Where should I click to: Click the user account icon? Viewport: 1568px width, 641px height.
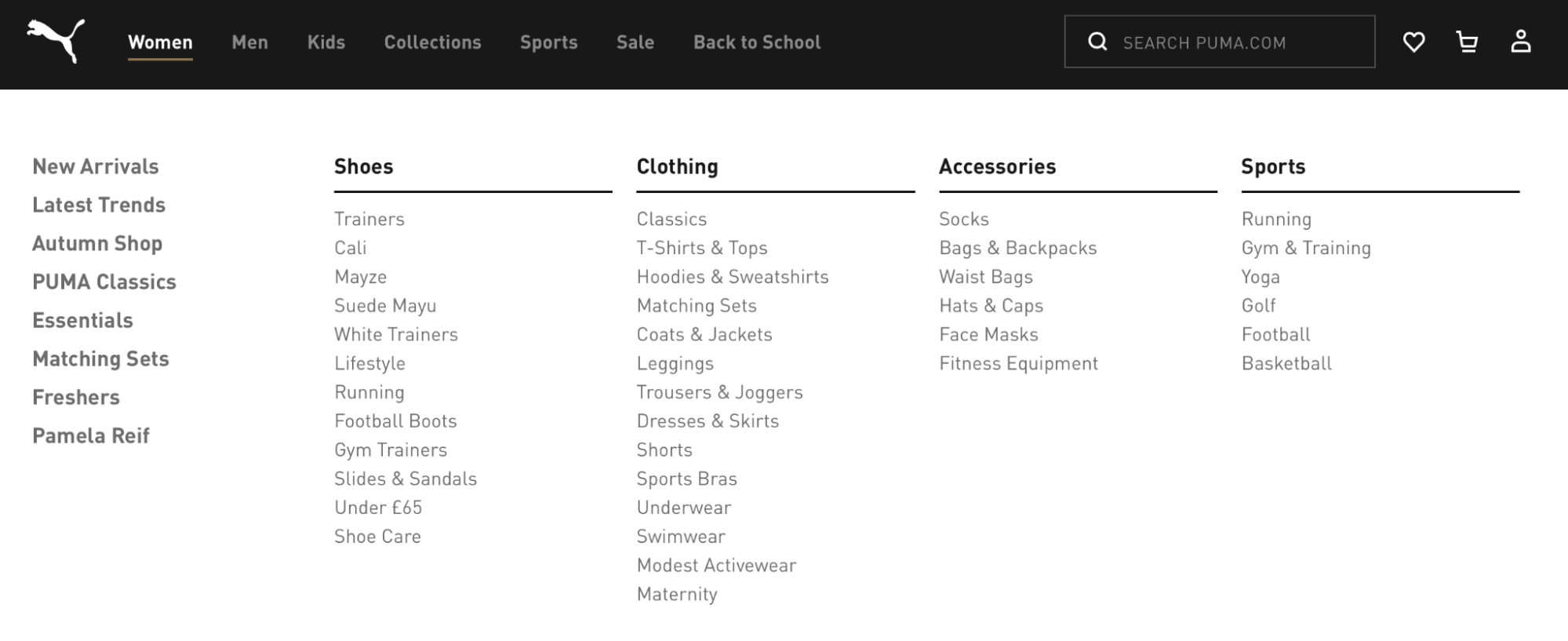point(1520,42)
